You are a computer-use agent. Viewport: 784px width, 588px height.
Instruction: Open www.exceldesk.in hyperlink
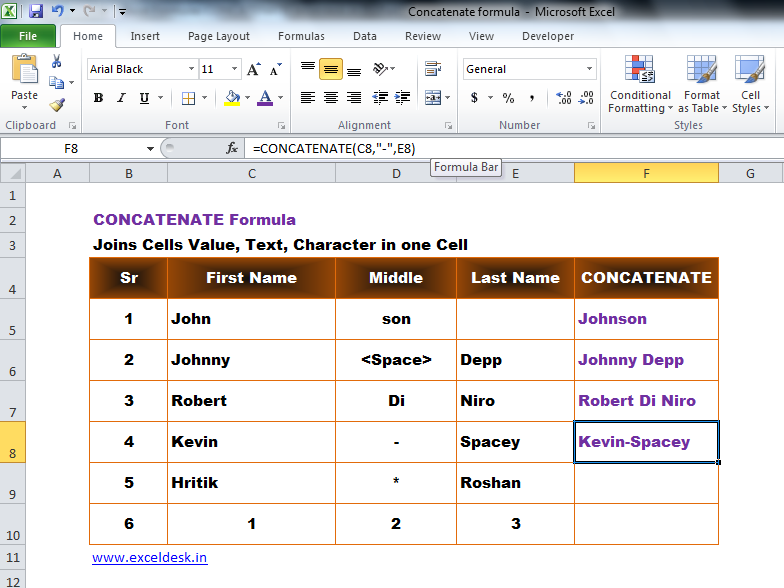150,558
